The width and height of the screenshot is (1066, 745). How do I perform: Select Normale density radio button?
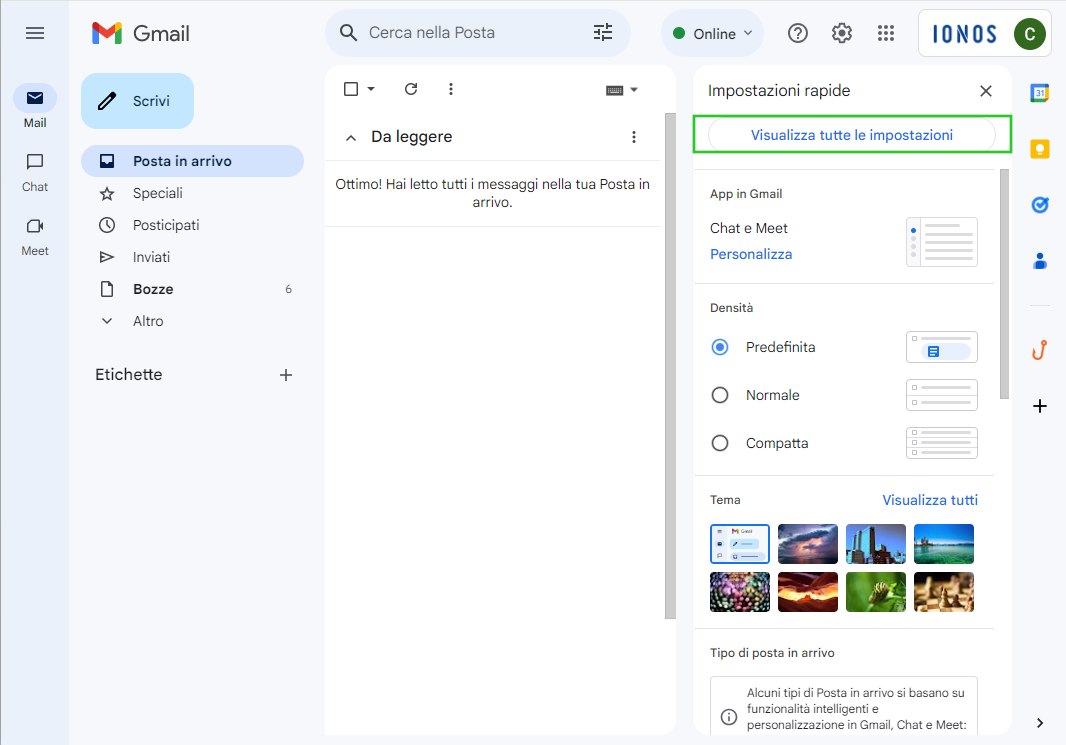tap(719, 395)
